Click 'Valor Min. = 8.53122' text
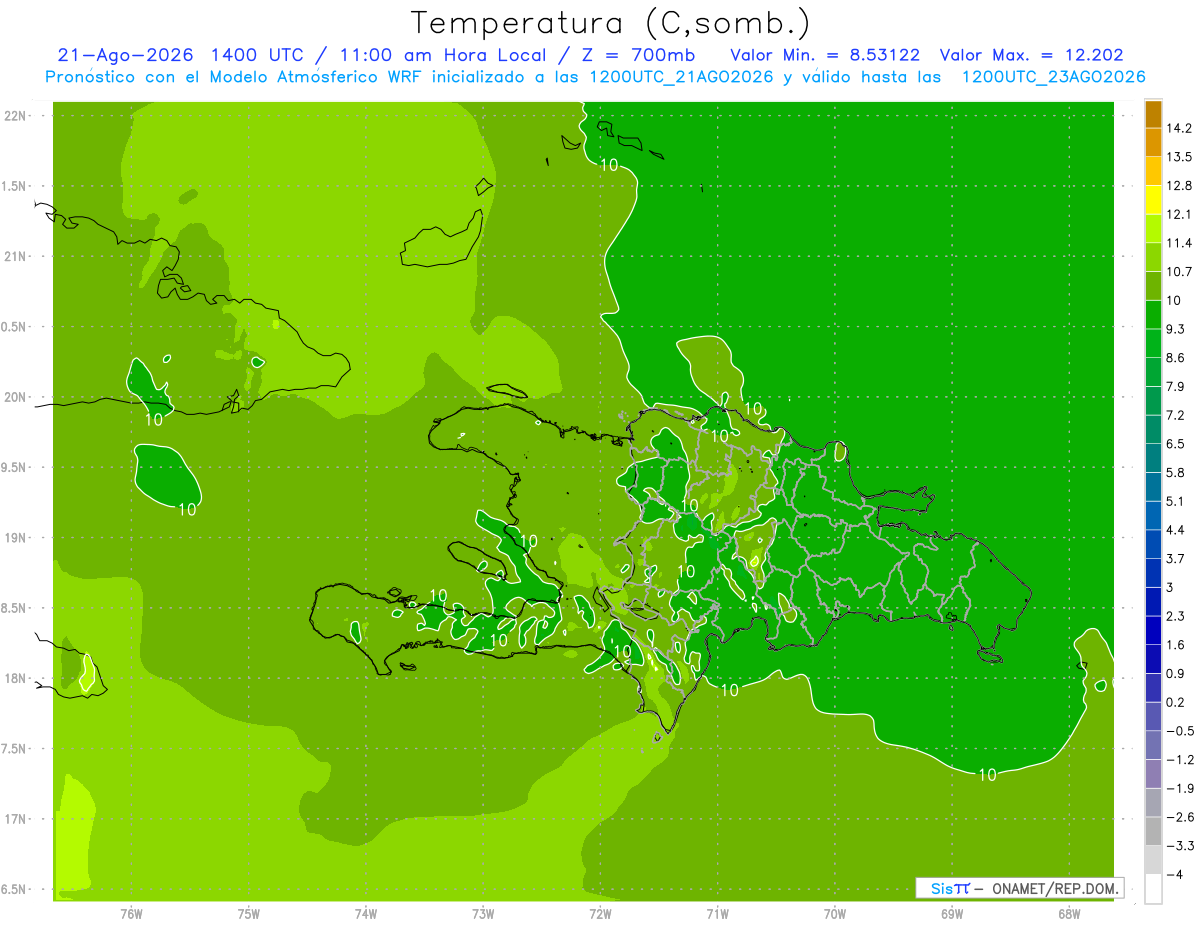This screenshot has height=927, width=1200. [826, 55]
